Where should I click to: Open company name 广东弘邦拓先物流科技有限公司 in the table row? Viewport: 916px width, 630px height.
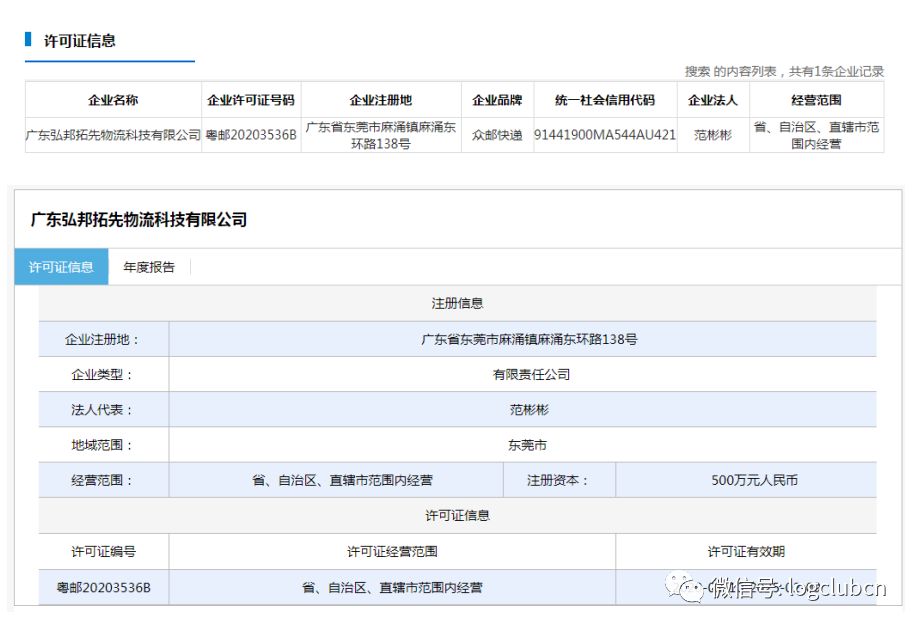coord(113,135)
